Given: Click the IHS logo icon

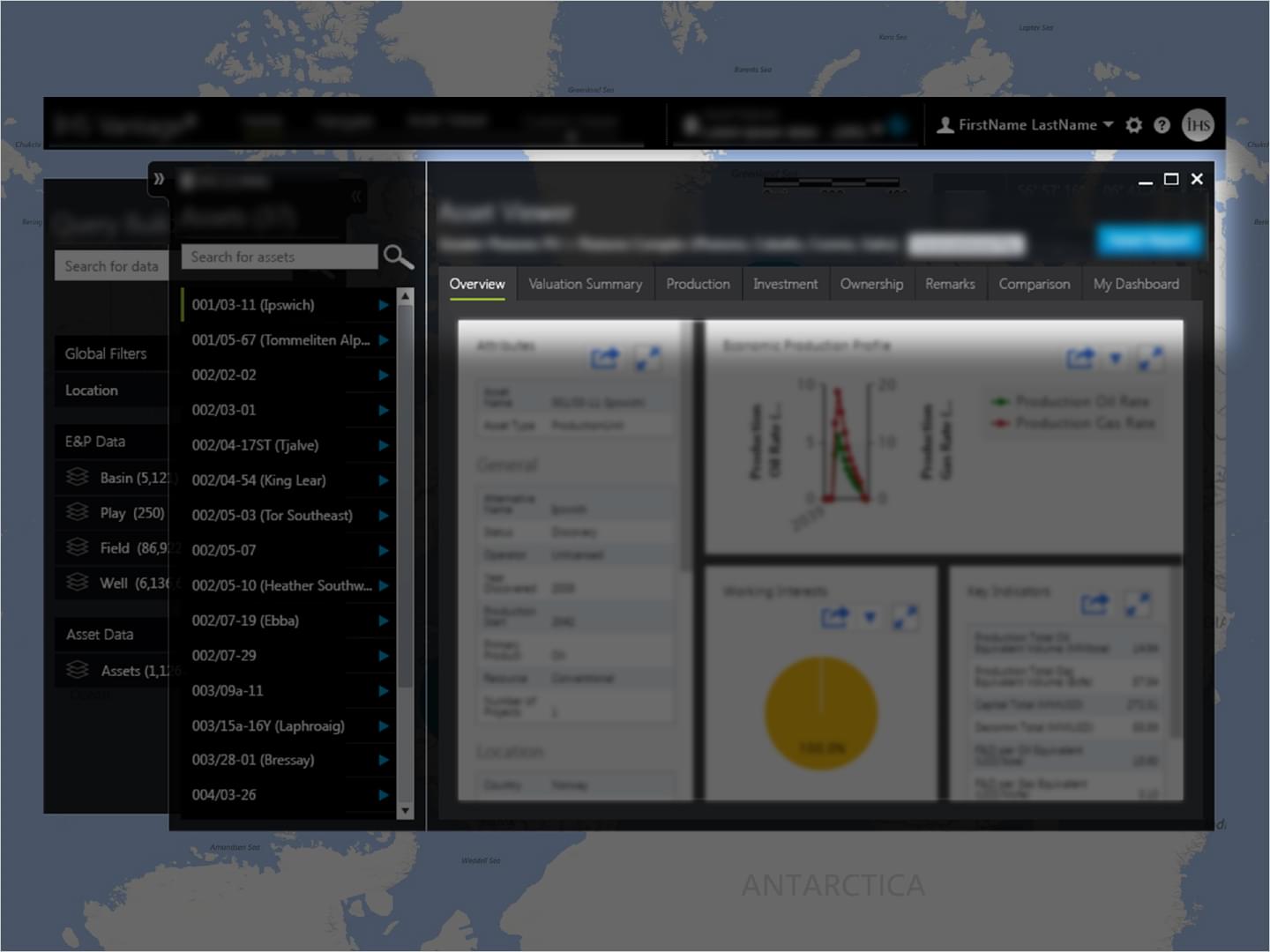Looking at the screenshot, I should (x=1198, y=124).
